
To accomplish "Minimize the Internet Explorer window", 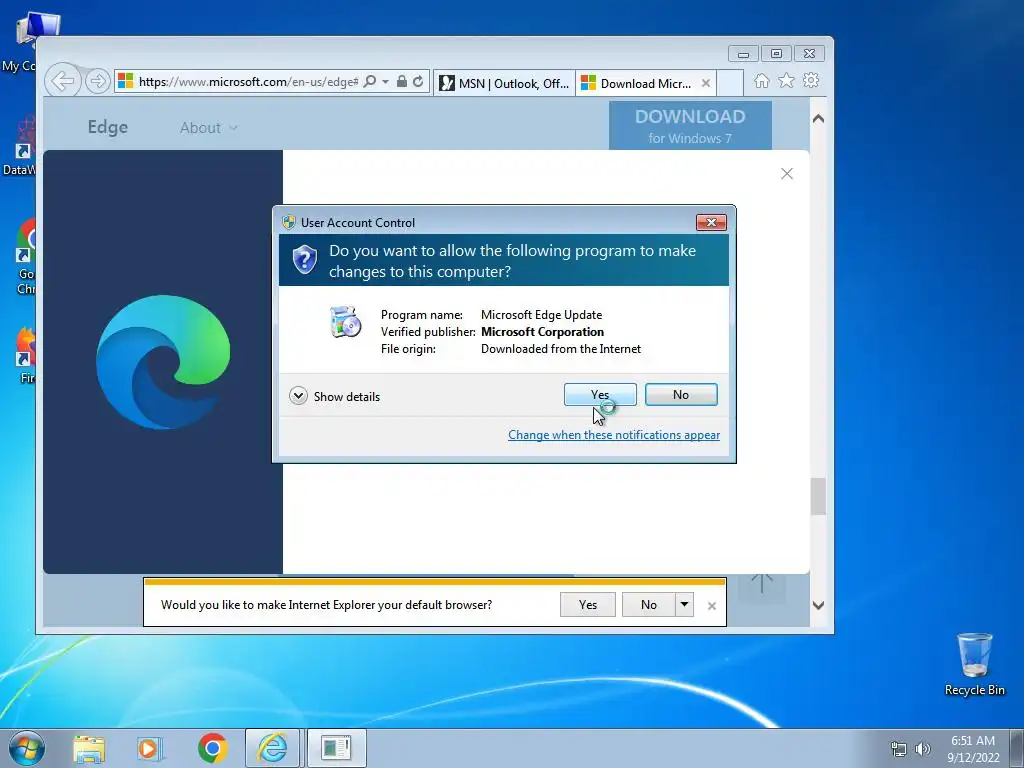I will [743, 54].
